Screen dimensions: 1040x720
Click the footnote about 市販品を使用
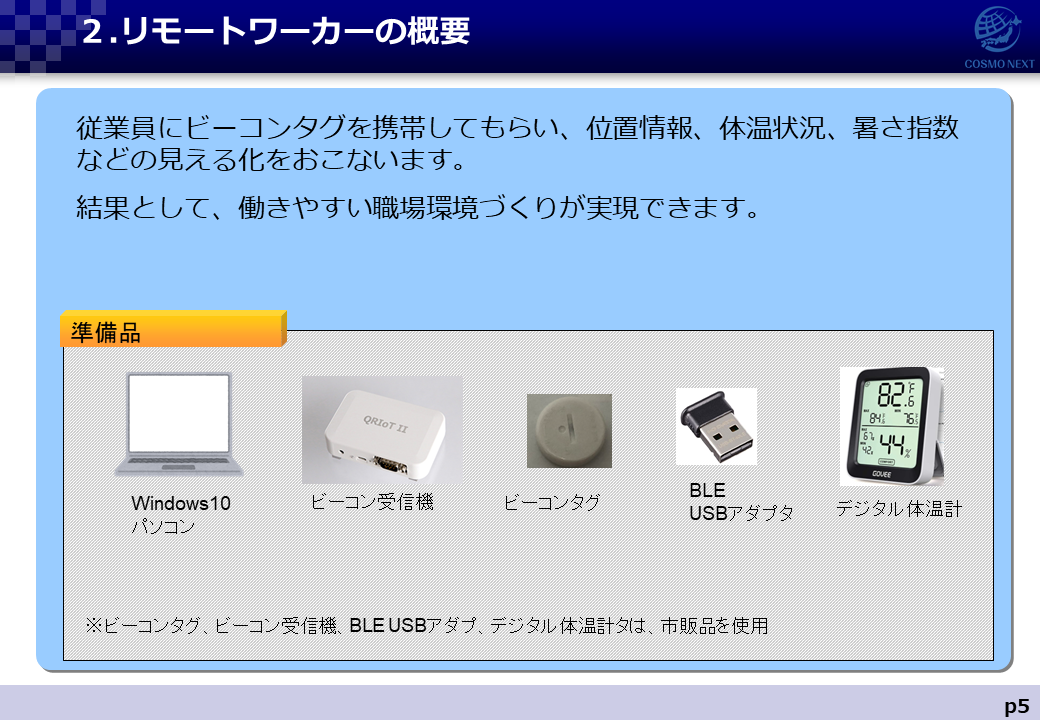pyautogui.click(x=426, y=625)
